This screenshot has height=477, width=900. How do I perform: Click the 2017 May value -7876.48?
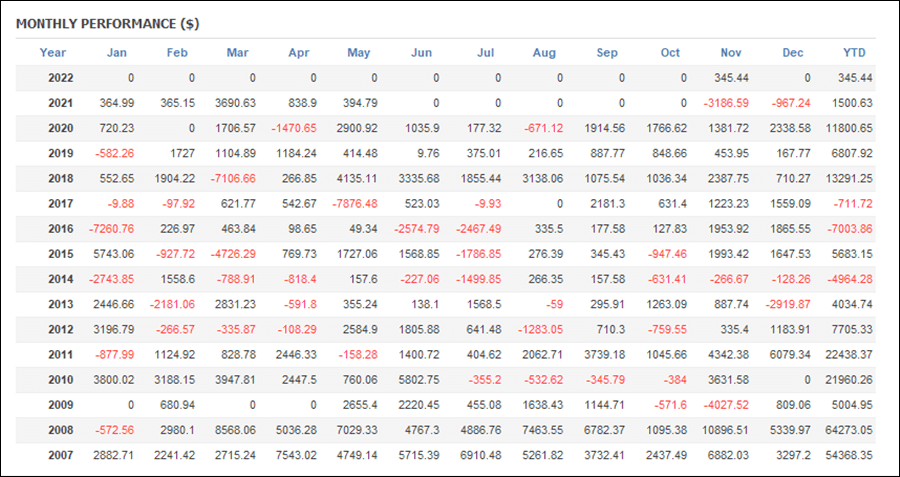(354, 204)
